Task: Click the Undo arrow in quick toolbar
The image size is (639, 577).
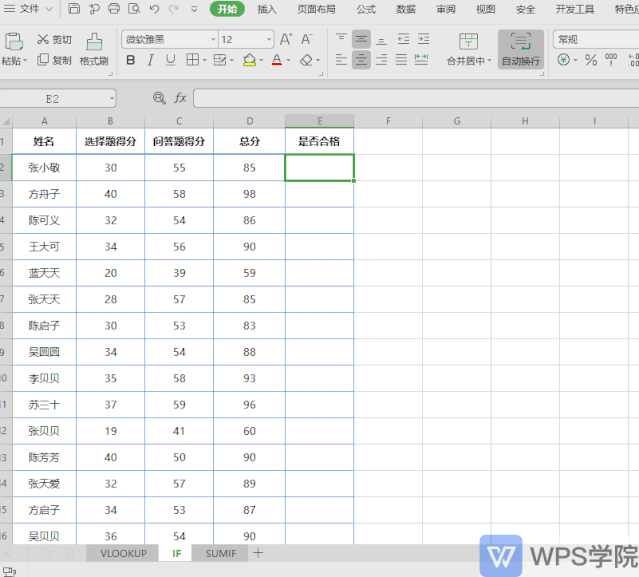Action: pyautogui.click(x=154, y=9)
